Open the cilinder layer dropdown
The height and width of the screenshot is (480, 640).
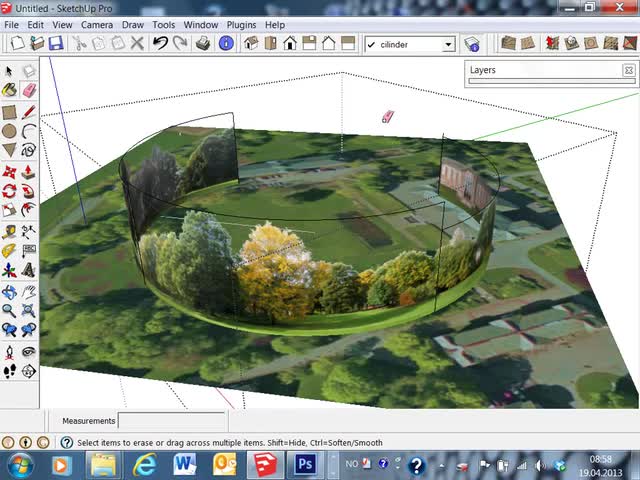(448, 45)
